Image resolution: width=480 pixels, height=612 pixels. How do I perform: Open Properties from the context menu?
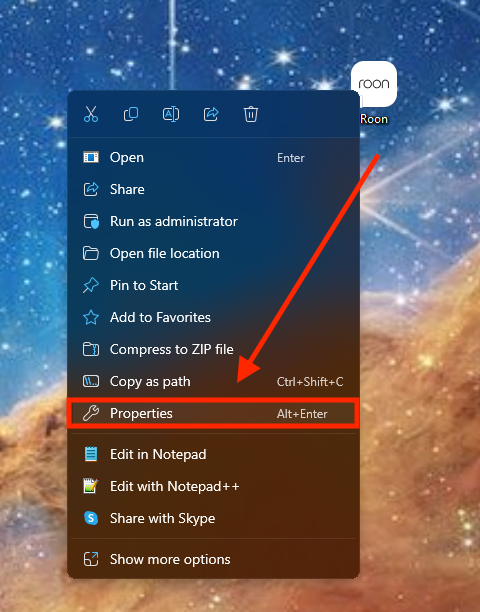tap(213, 413)
